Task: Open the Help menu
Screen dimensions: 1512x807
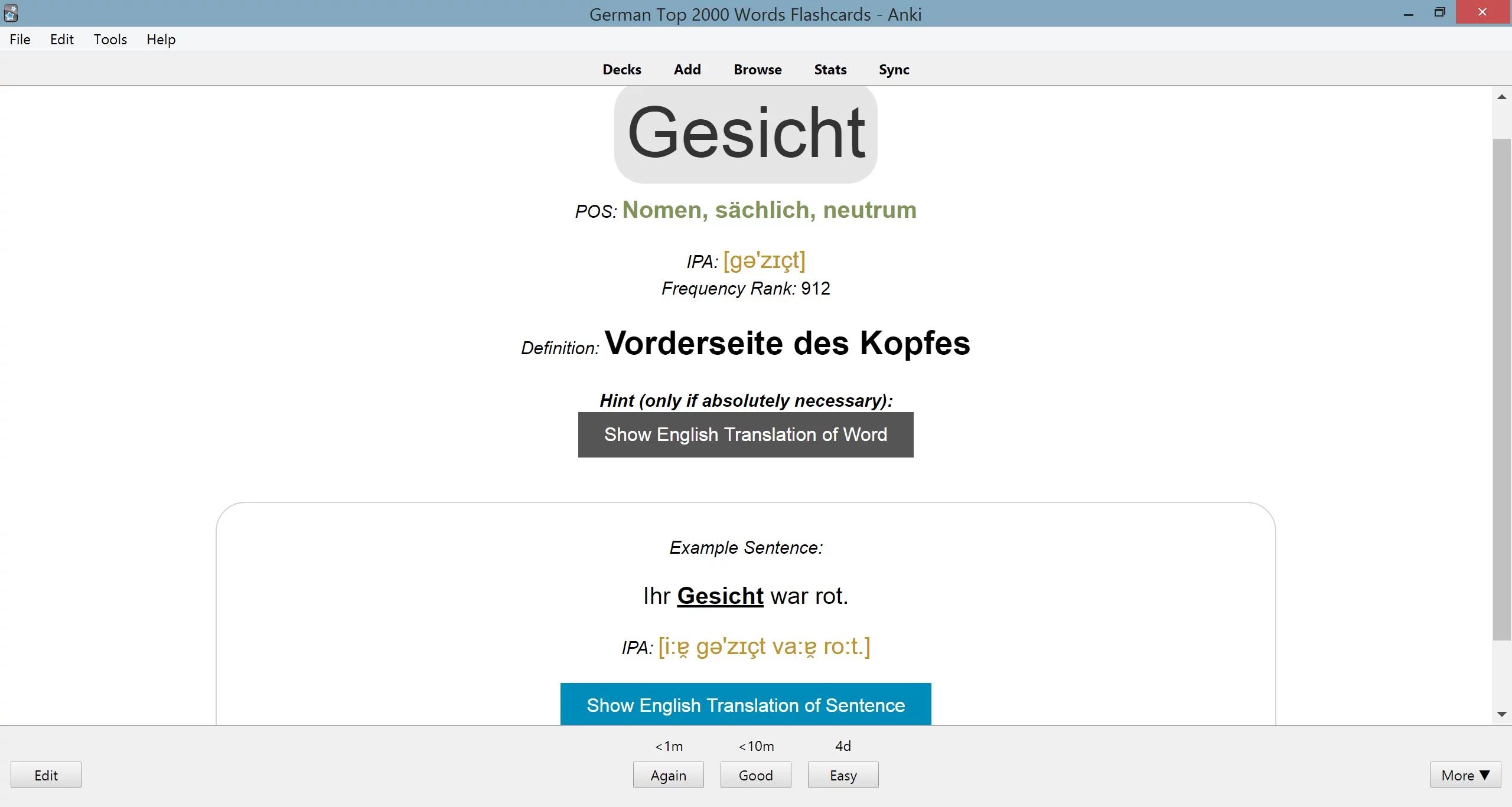Action: [x=161, y=39]
